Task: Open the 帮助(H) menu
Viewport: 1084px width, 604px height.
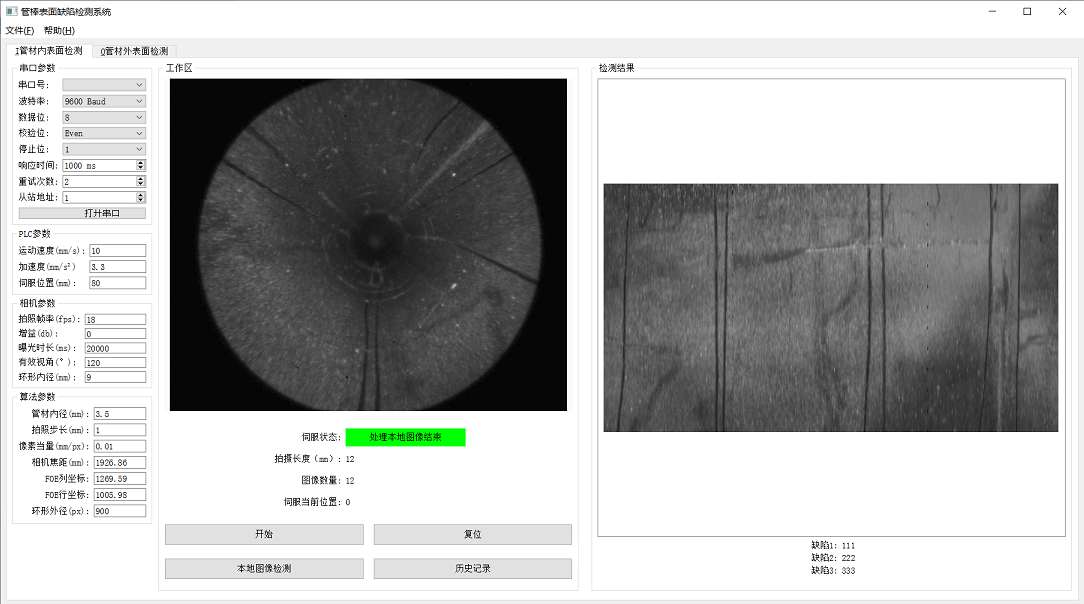Action: tap(59, 31)
